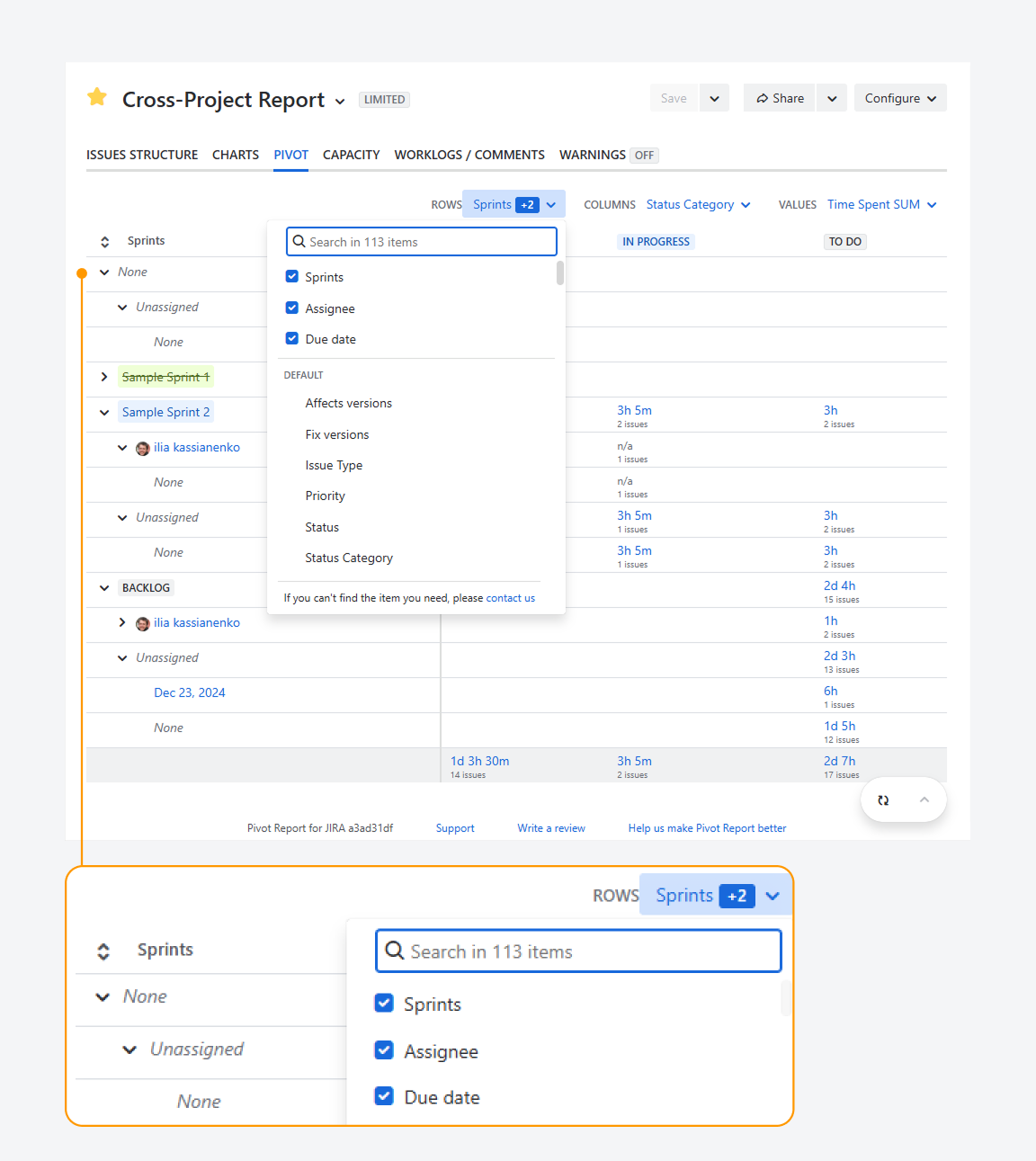Collapse ilia kassianenko row under Sample Sprint 2
The image size is (1036, 1161).
tap(122, 448)
